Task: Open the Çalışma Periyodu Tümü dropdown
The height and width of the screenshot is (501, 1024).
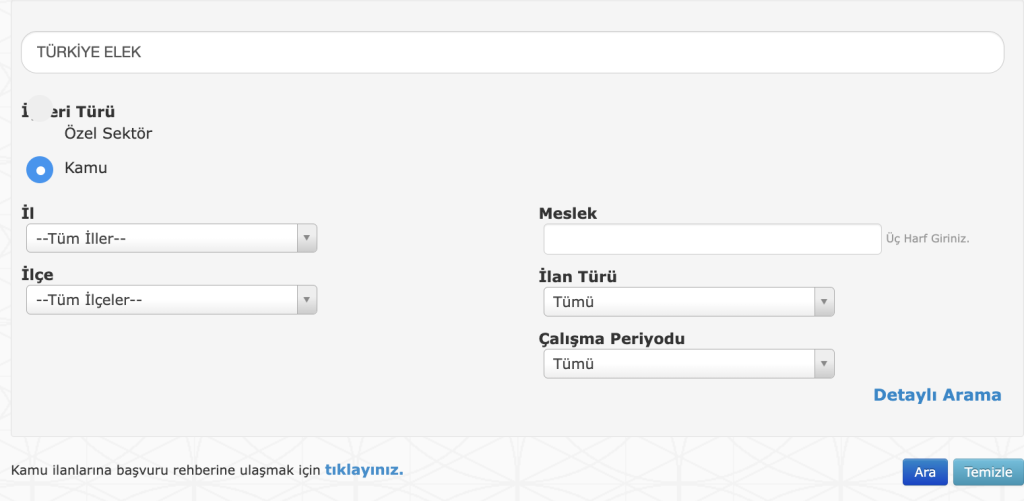Action: click(689, 364)
